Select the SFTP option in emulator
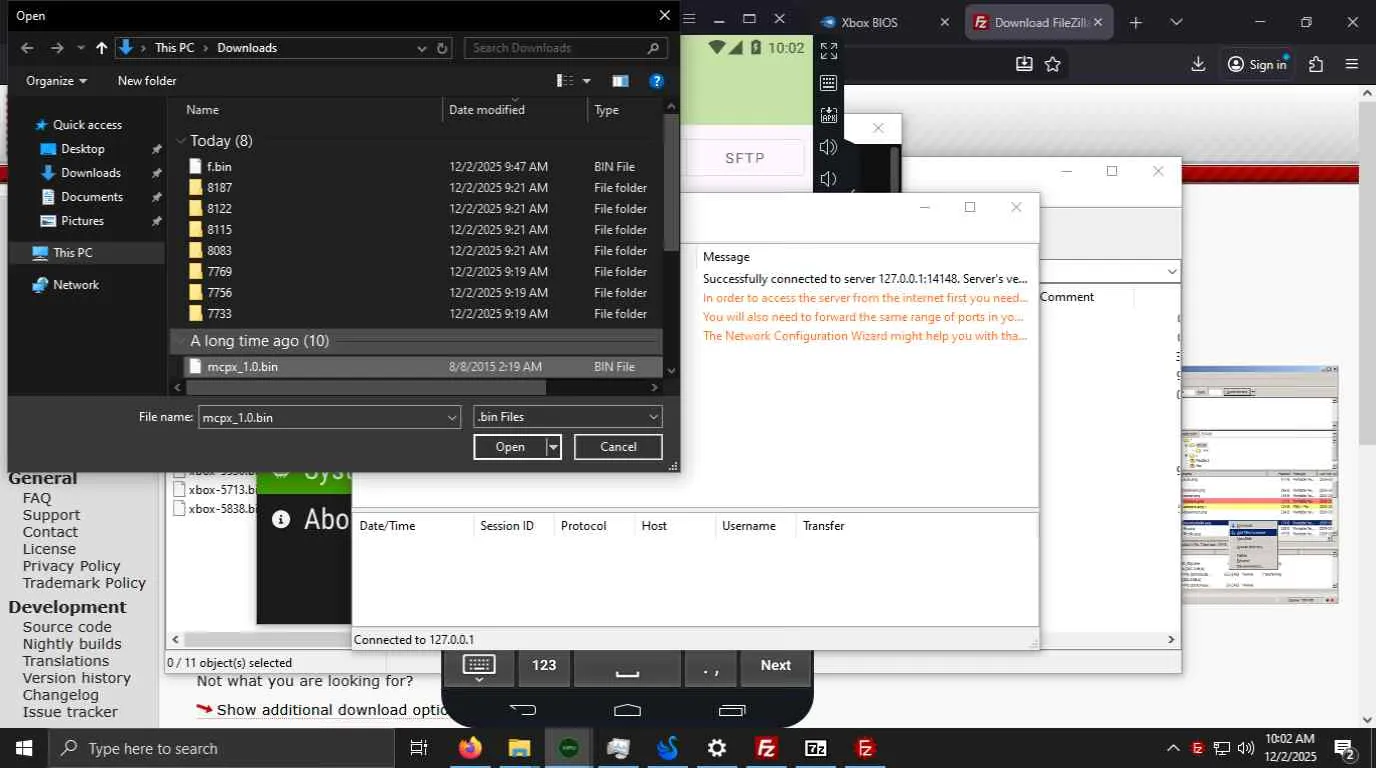The height and width of the screenshot is (768, 1376). coord(744,158)
